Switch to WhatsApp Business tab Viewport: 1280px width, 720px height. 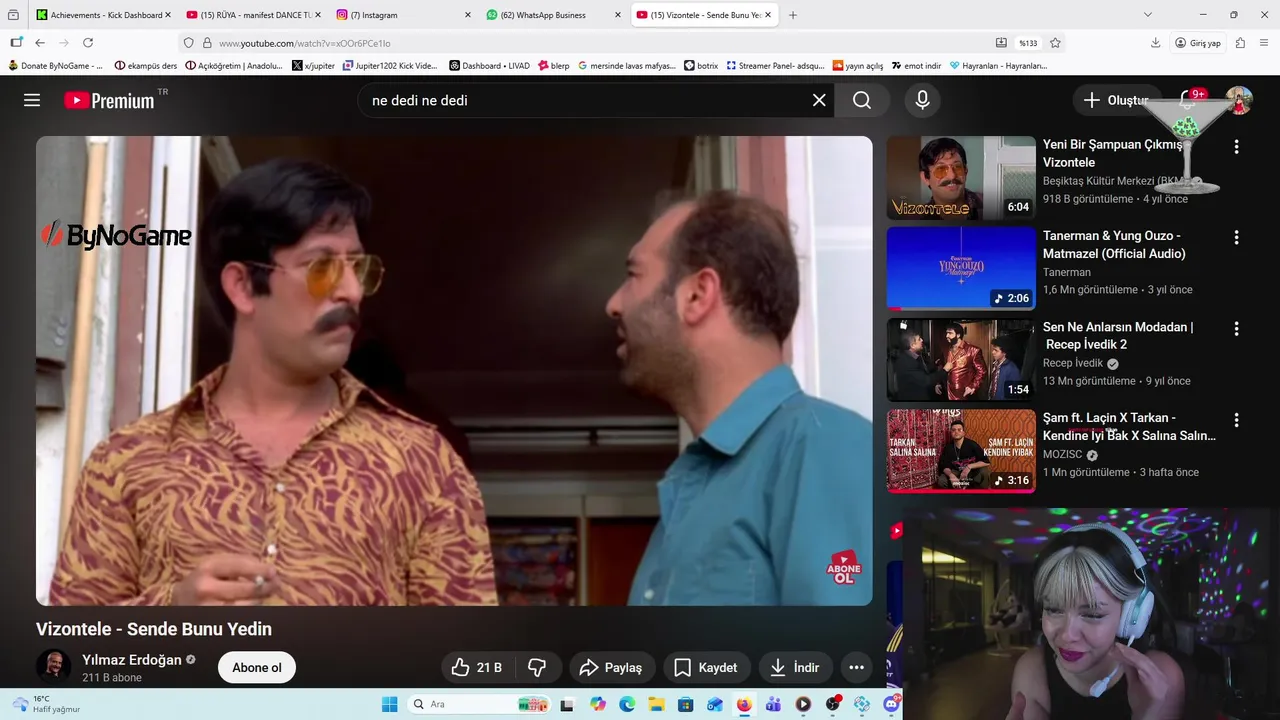pos(553,15)
